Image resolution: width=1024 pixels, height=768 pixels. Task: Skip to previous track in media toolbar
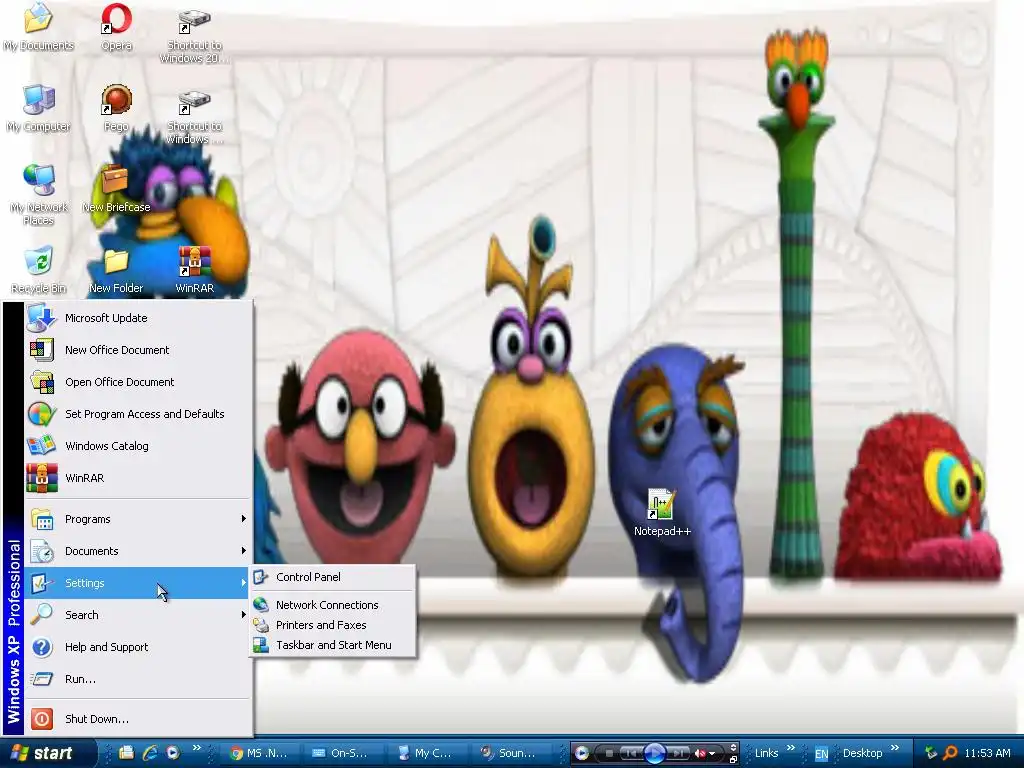coord(631,753)
